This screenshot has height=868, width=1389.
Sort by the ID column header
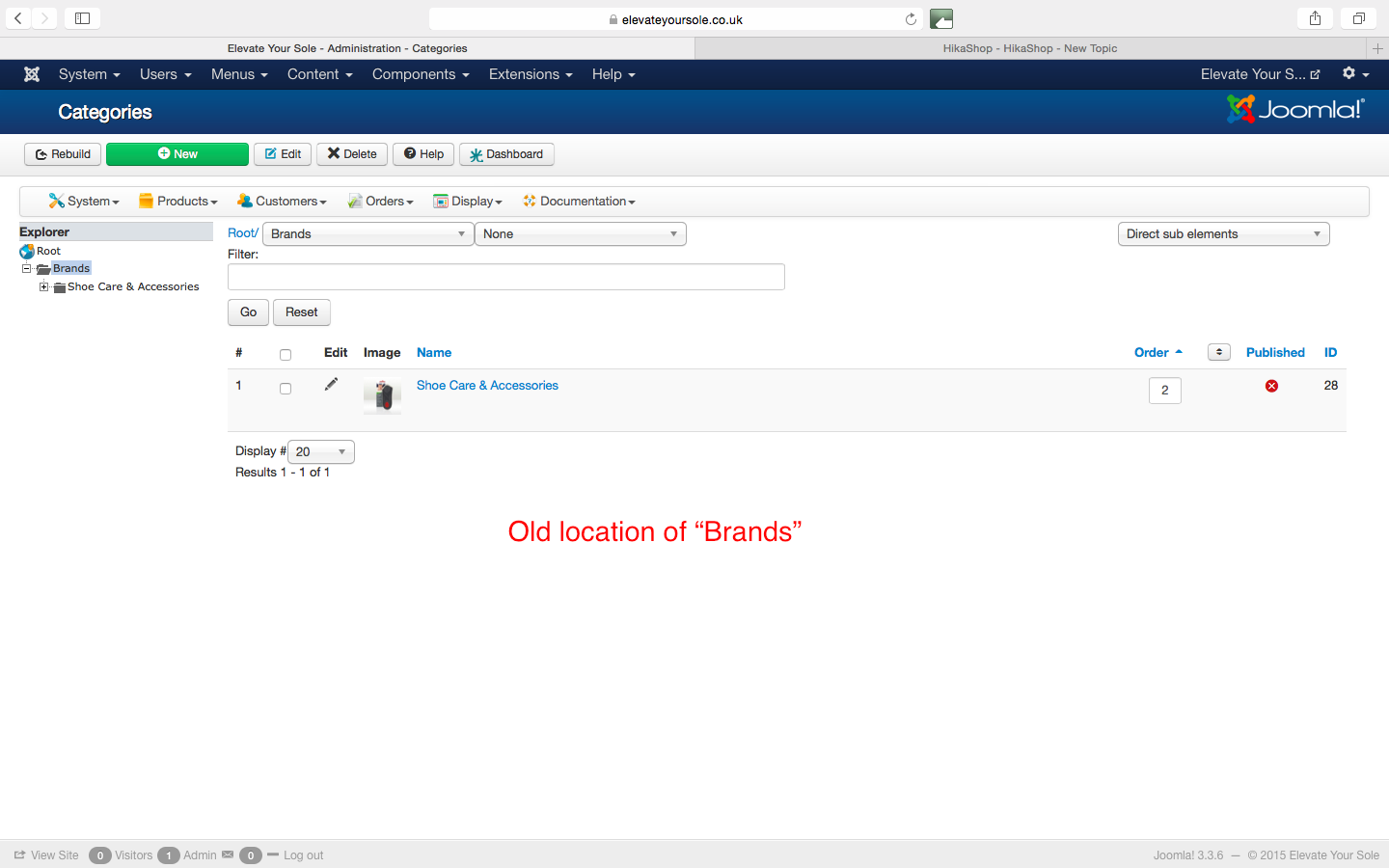coord(1331,353)
